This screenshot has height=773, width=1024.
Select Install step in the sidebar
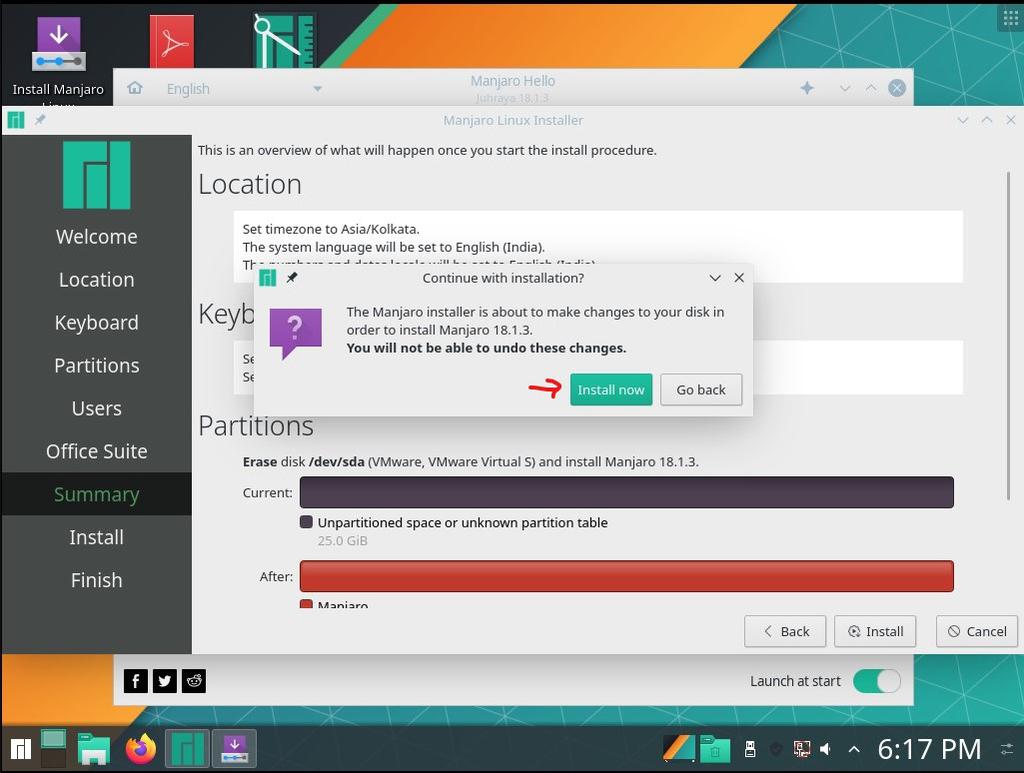point(97,537)
